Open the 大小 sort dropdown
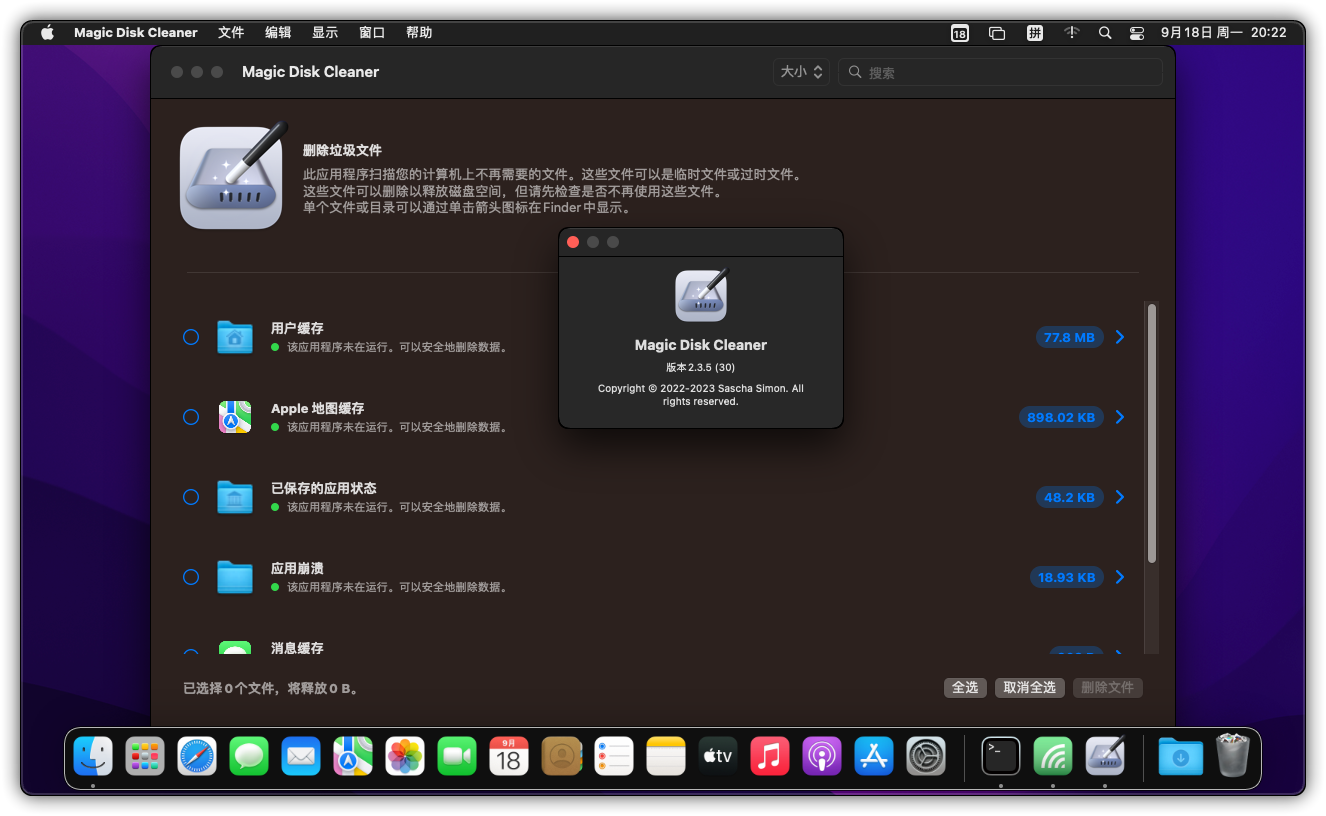Screen dimensions: 1326x816 pyautogui.click(x=801, y=72)
